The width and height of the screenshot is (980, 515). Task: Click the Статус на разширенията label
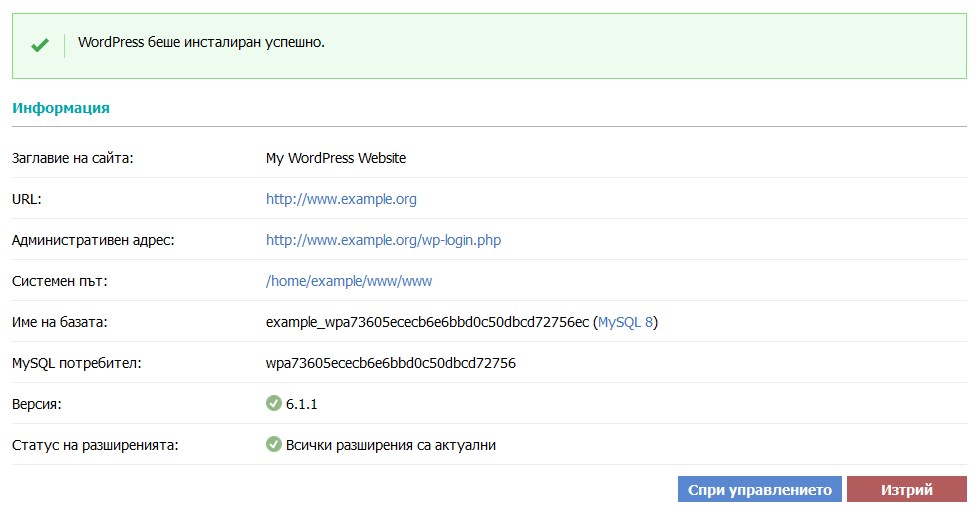pyautogui.click(x=95, y=445)
